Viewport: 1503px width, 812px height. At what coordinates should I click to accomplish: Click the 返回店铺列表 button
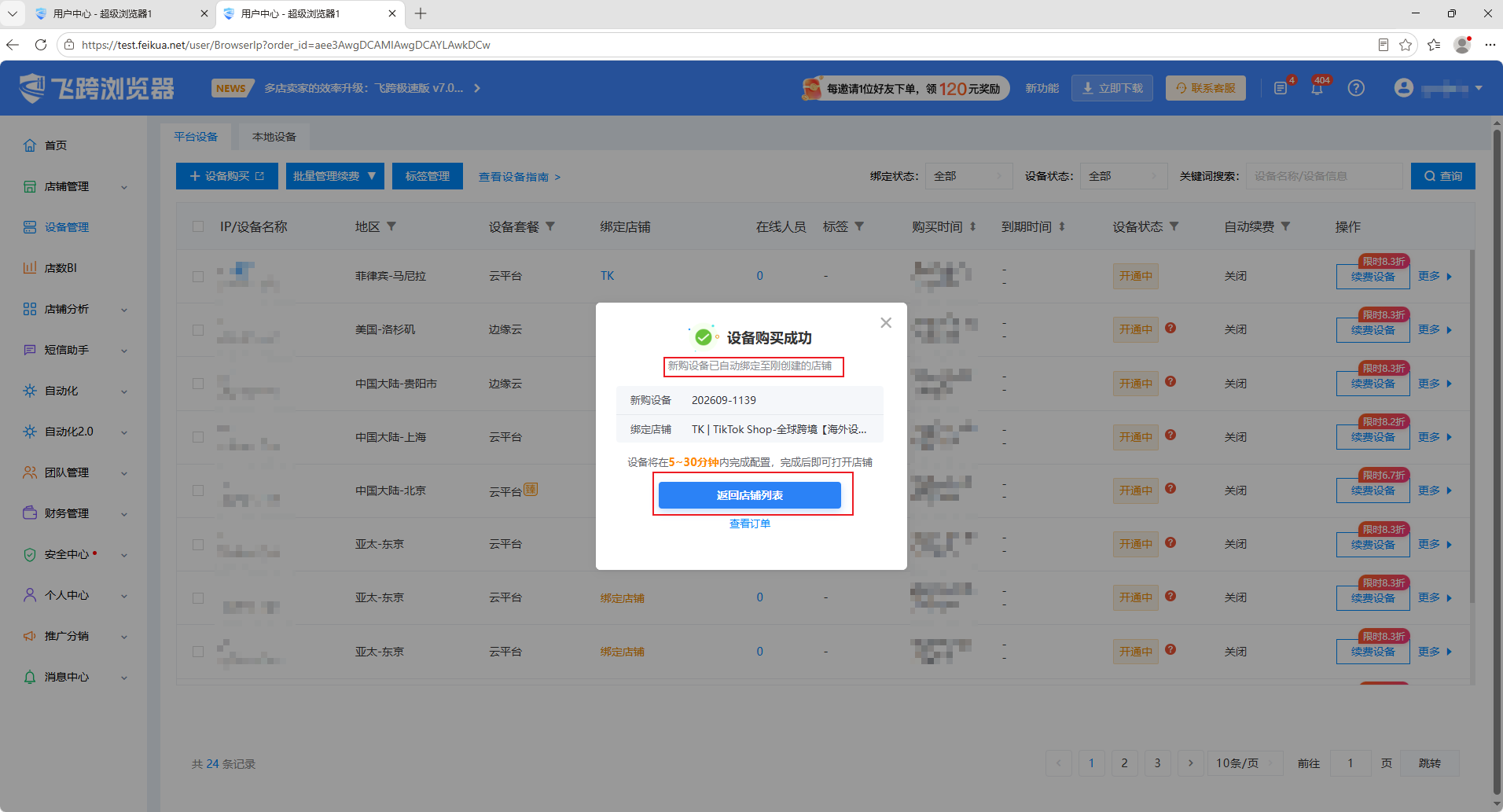[750, 495]
